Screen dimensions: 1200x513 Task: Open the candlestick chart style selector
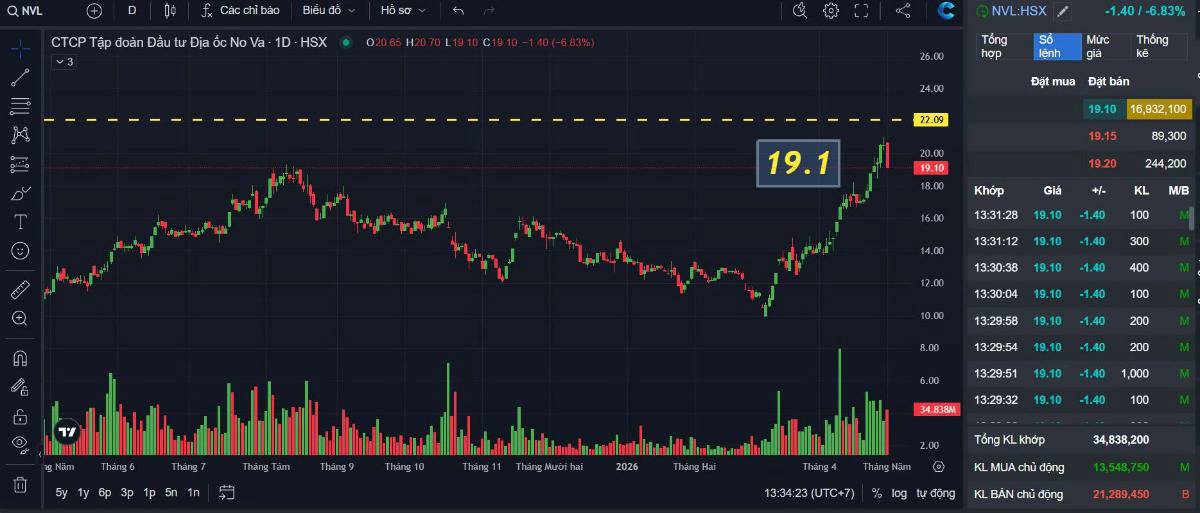tap(169, 11)
